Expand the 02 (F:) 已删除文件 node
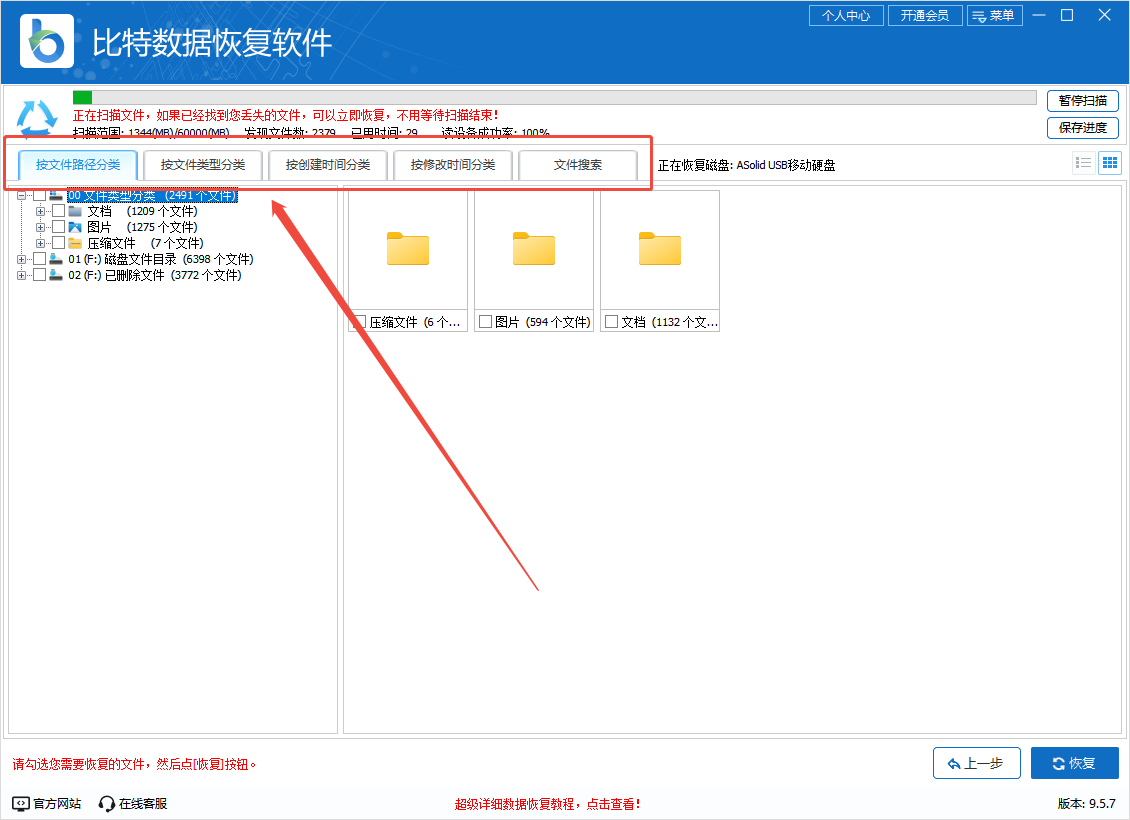The width and height of the screenshot is (1130, 820). click(21, 275)
